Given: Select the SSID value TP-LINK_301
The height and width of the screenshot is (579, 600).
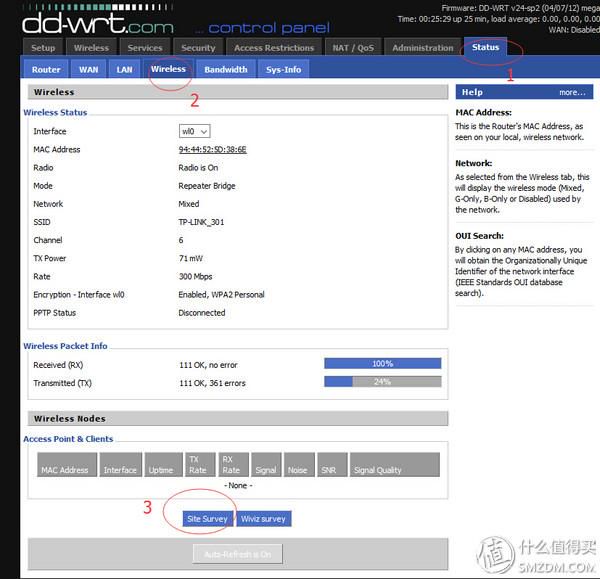Looking at the screenshot, I should coord(201,222).
